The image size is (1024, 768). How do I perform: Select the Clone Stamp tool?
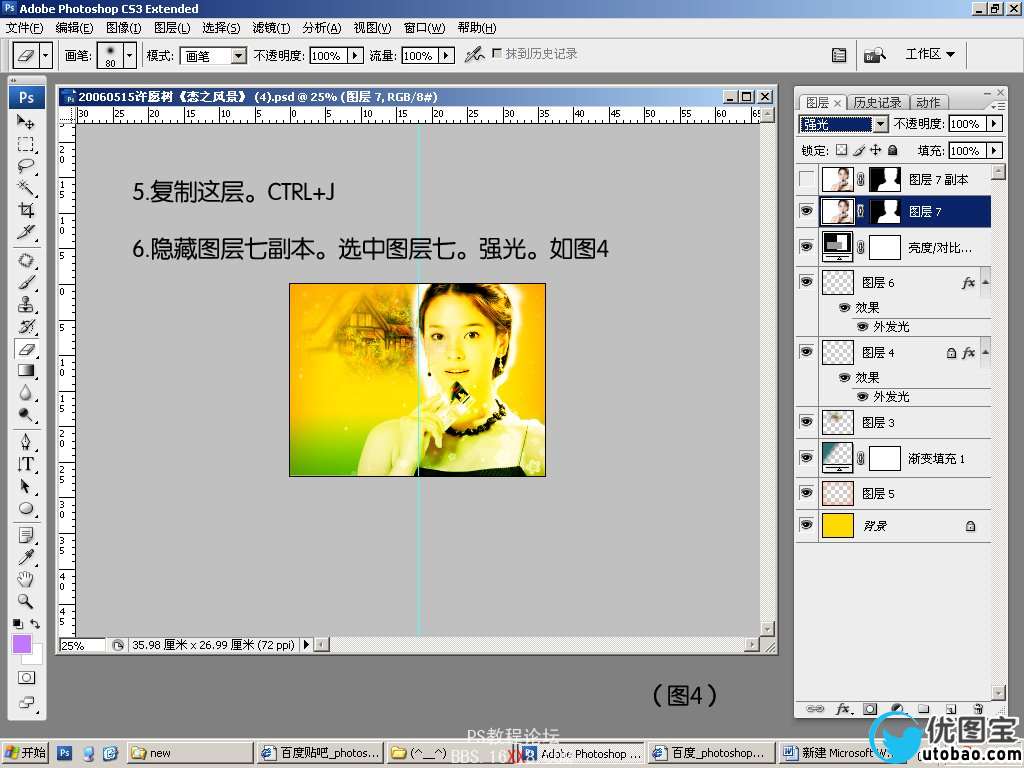point(25,304)
